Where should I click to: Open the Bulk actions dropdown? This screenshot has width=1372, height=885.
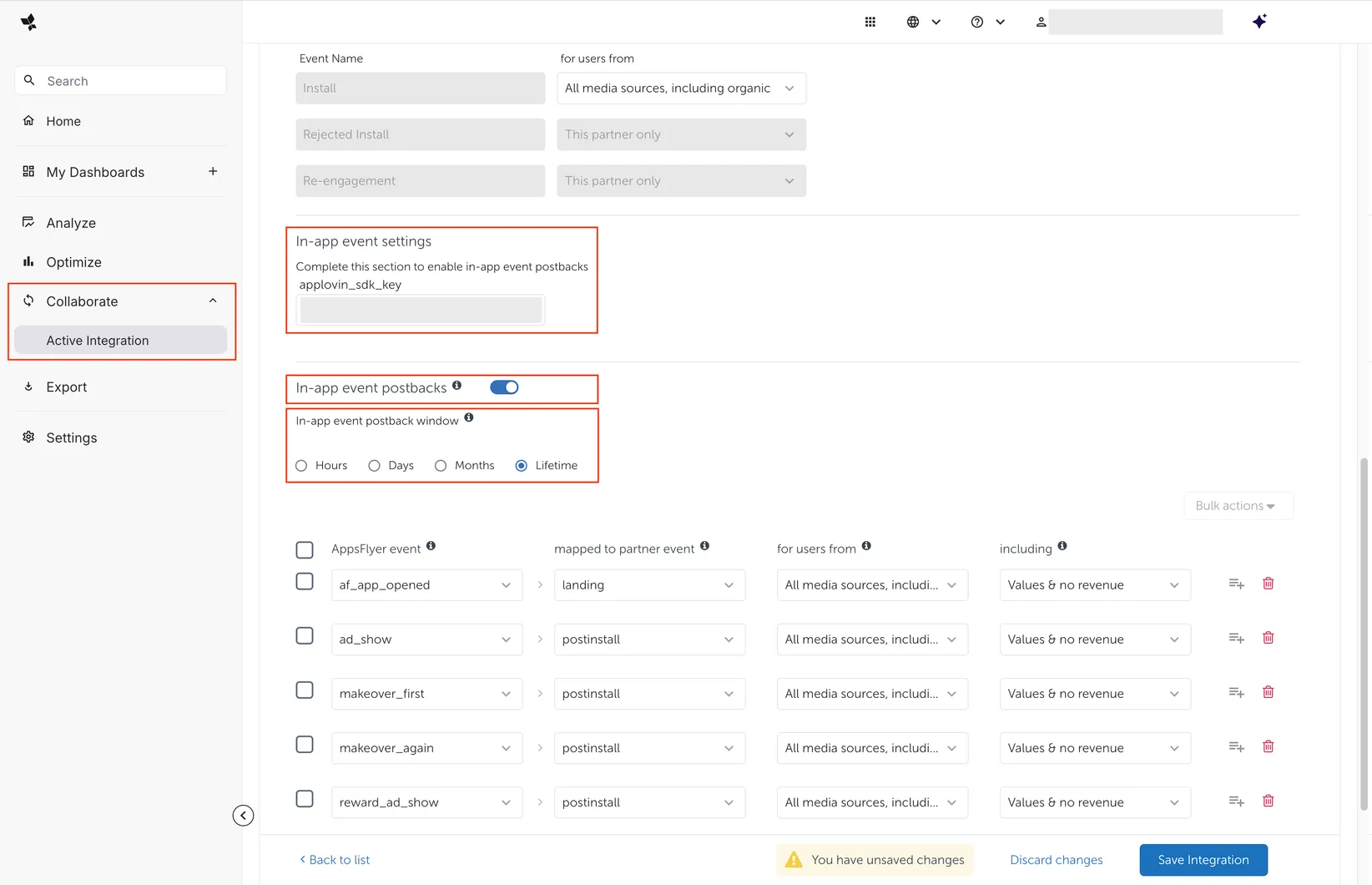(1238, 505)
